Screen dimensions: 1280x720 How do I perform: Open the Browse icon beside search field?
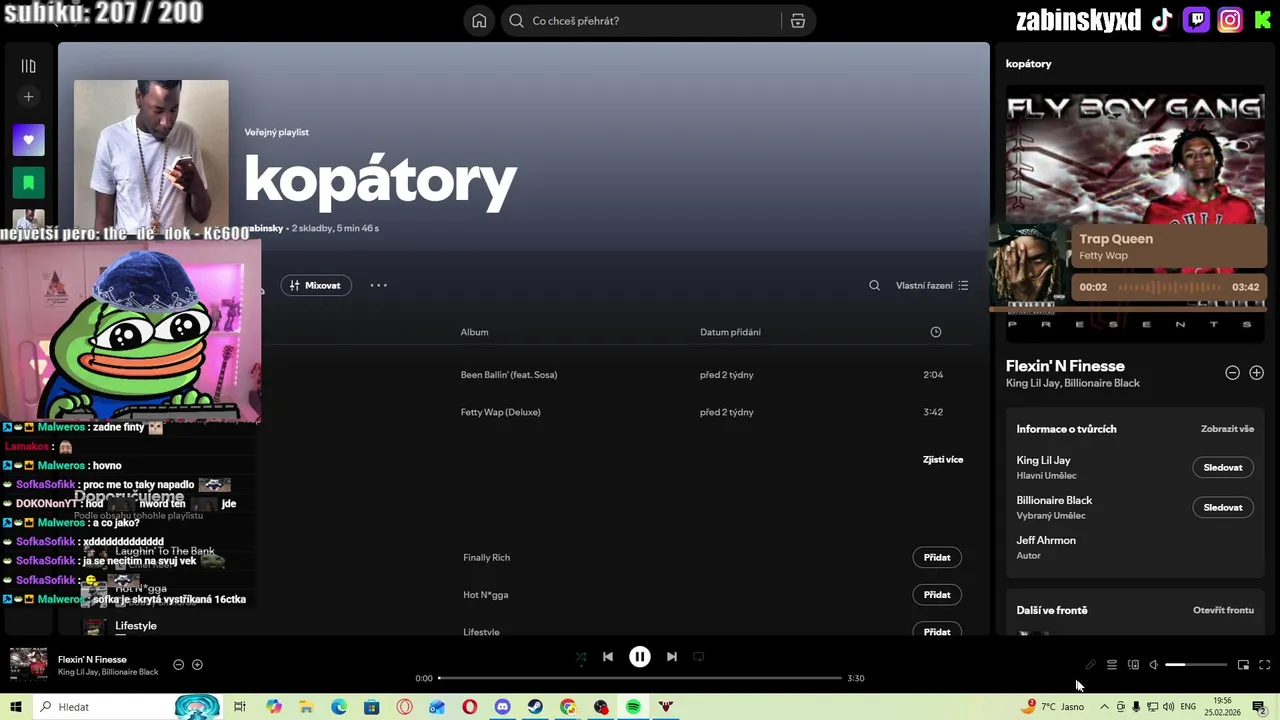point(798,21)
